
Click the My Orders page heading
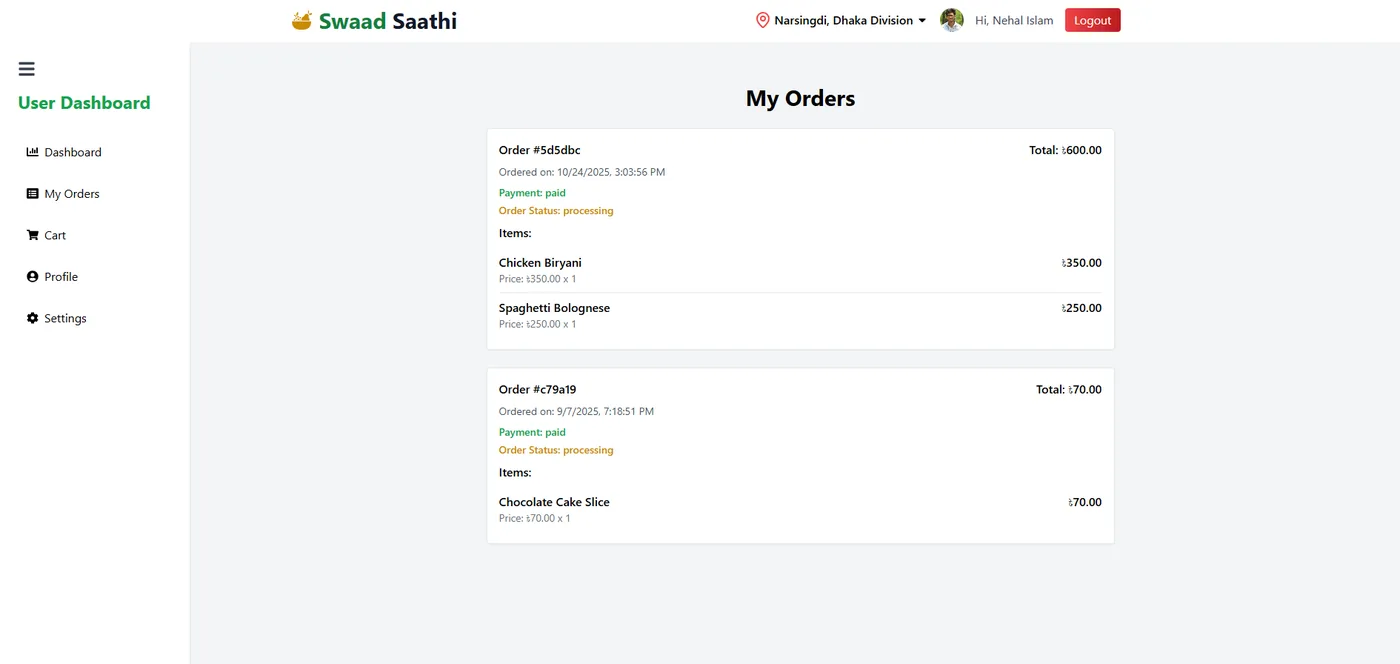pyautogui.click(x=800, y=99)
